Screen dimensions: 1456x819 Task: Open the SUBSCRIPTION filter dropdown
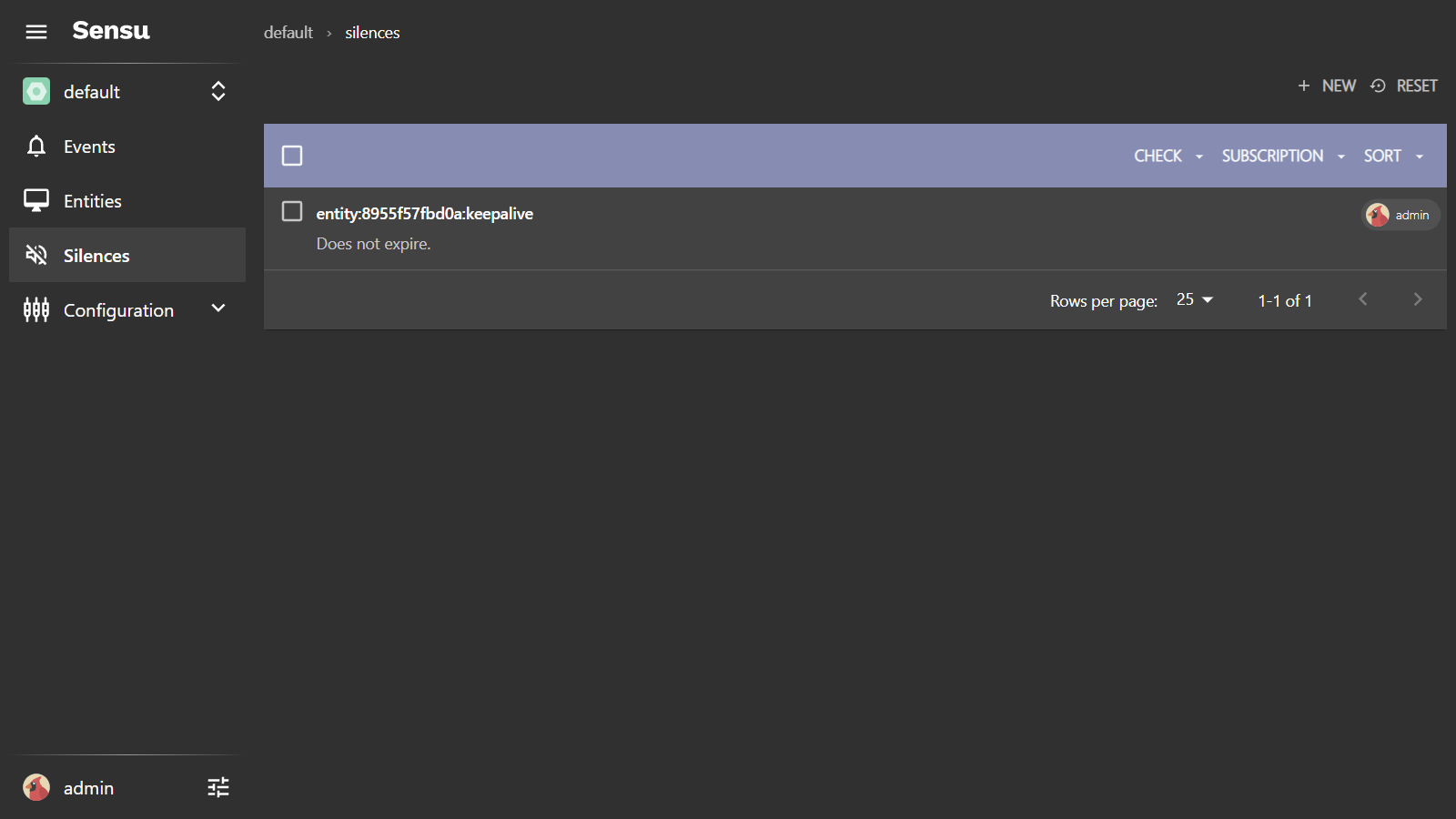(x=1282, y=156)
